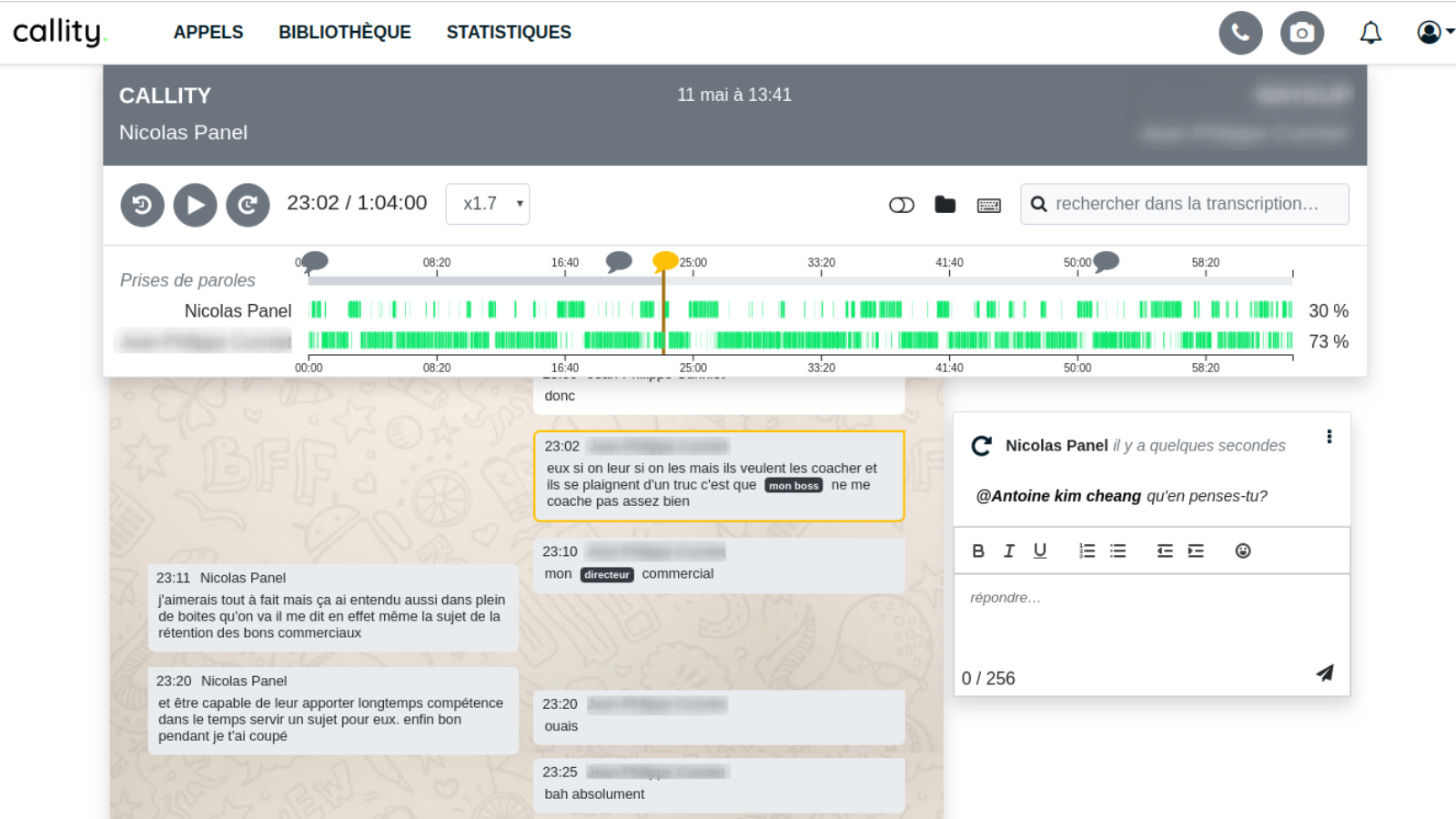Image resolution: width=1456 pixels, height=819 pixels.
Task: Click the callity logo link
Action: (x=60, y=32)
